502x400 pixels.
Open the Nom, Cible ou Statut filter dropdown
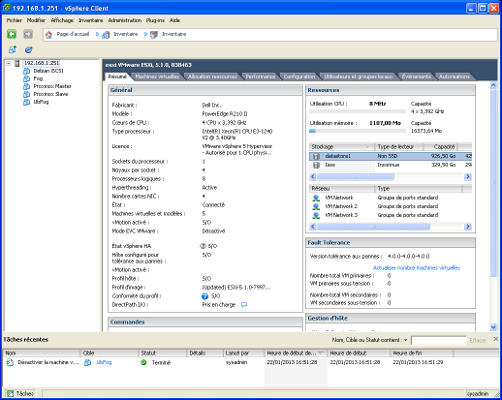tap(406, 340)
